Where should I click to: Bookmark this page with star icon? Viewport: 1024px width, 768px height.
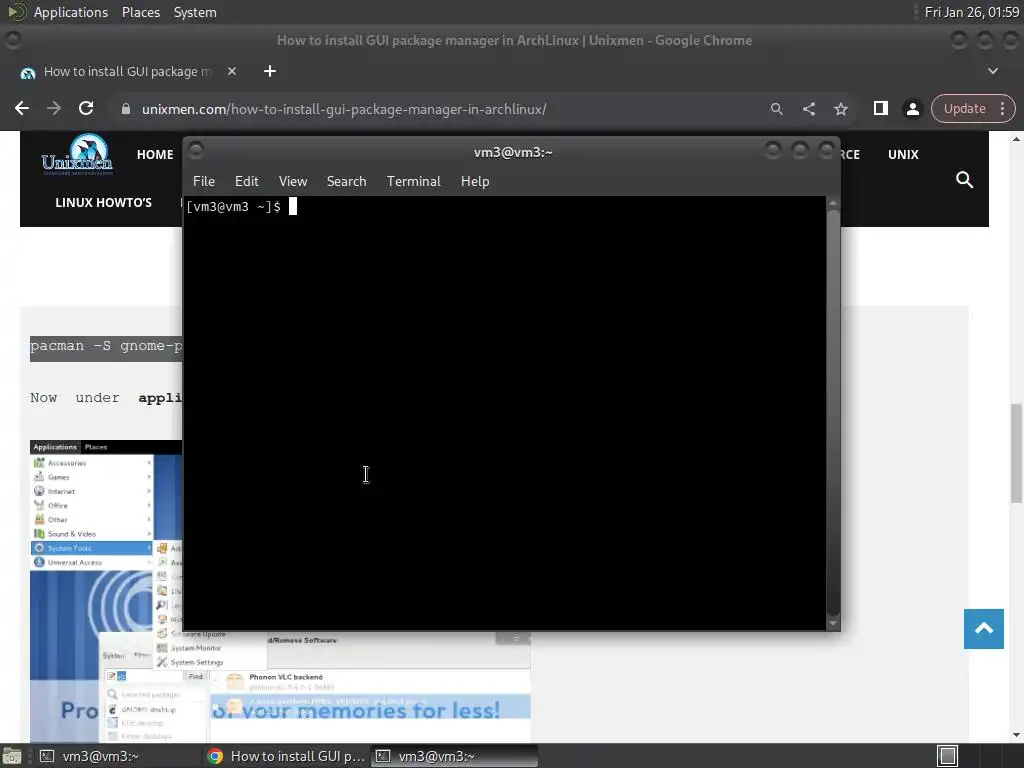(x=840, y=109)
